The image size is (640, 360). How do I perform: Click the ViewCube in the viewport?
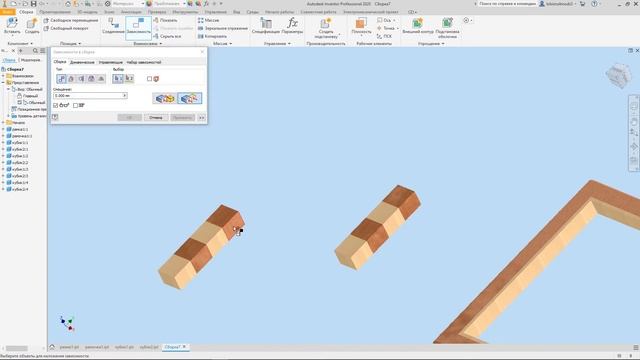(x=618, y=76)
